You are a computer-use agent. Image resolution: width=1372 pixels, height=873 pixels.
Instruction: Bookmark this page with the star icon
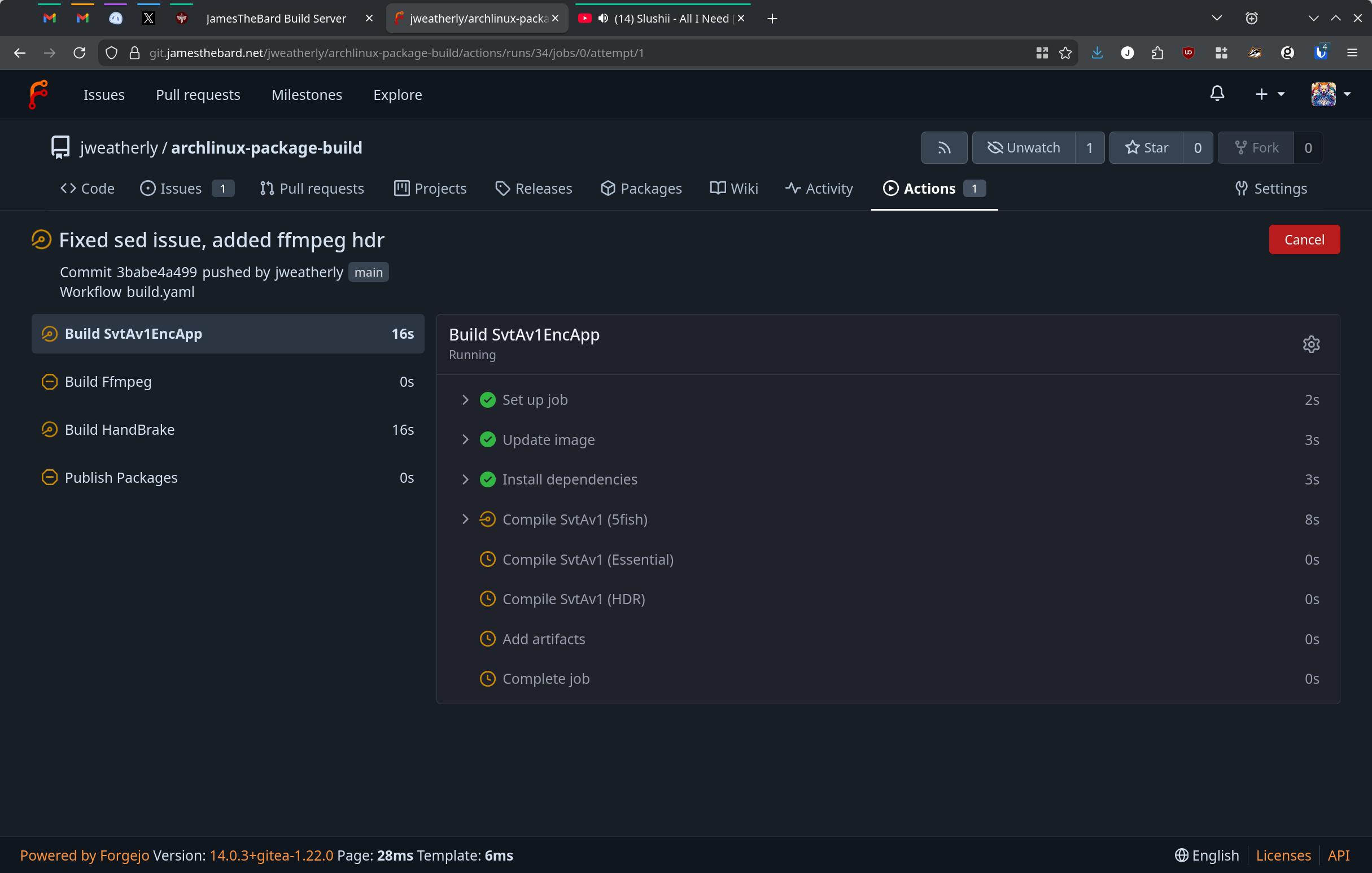(1065, 53)
